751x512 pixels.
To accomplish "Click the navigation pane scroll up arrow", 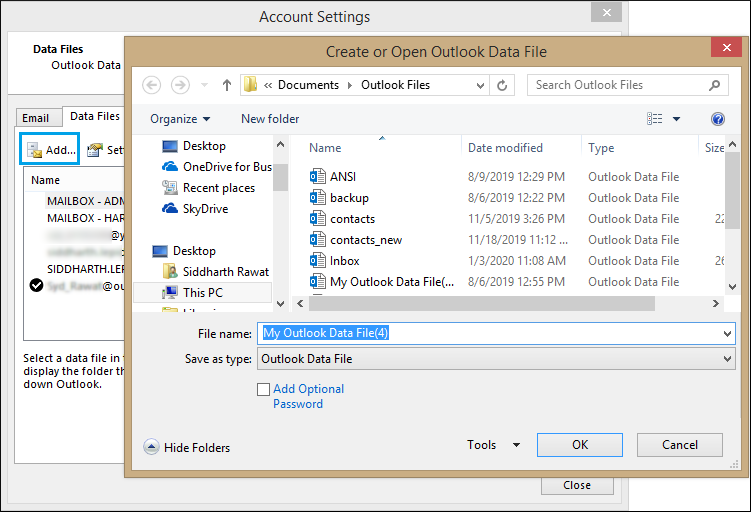I will coord(281,144).
